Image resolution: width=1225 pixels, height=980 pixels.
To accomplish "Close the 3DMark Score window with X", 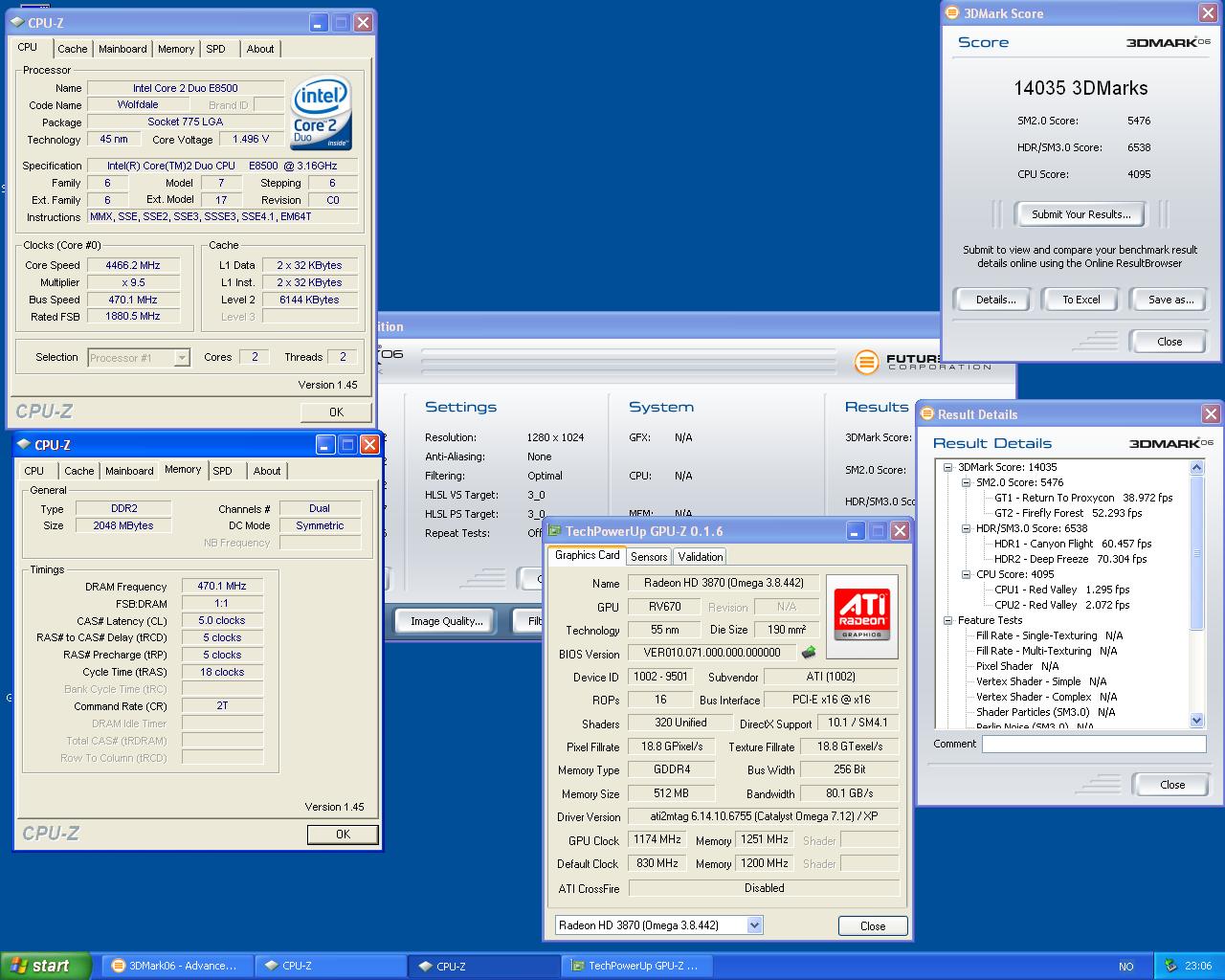I will [x=1208, y=13].
